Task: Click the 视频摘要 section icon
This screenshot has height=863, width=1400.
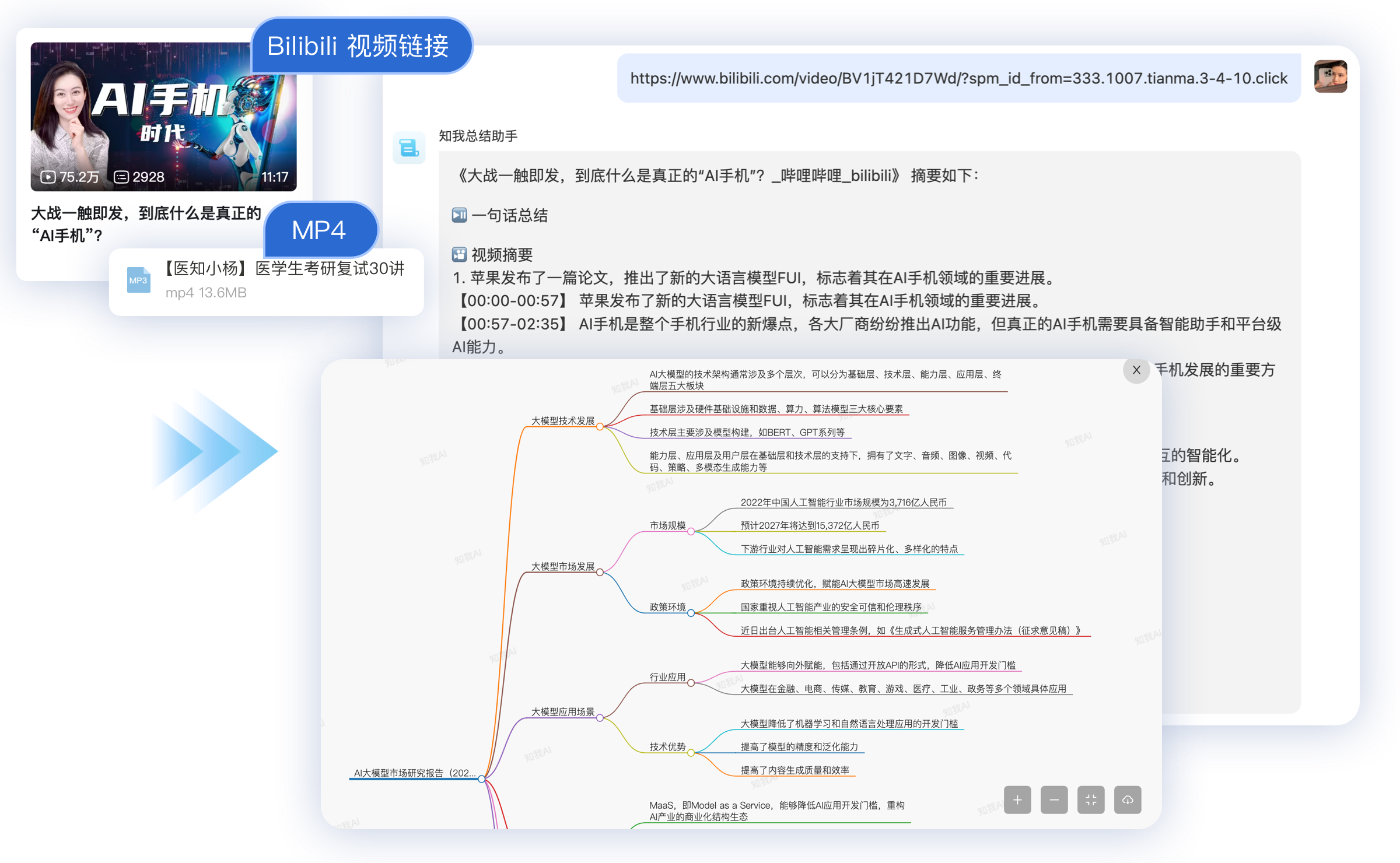Action: (x=459, y=254)
